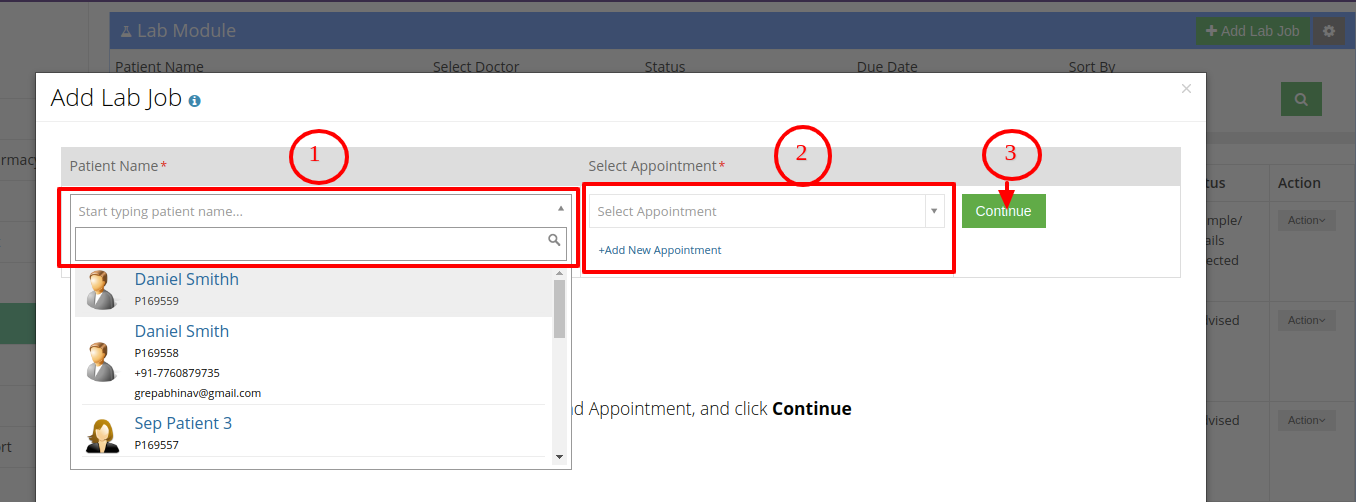
Task: Collapse the patient name dropdown arrow
Action: pos(560,209)
